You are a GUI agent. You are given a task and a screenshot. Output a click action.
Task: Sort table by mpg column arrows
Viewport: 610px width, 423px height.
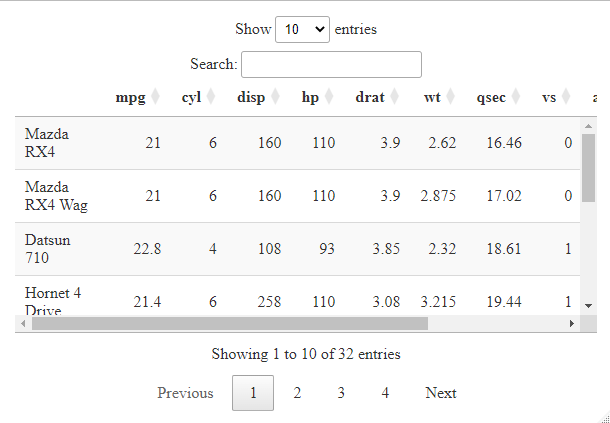[155, 97]
